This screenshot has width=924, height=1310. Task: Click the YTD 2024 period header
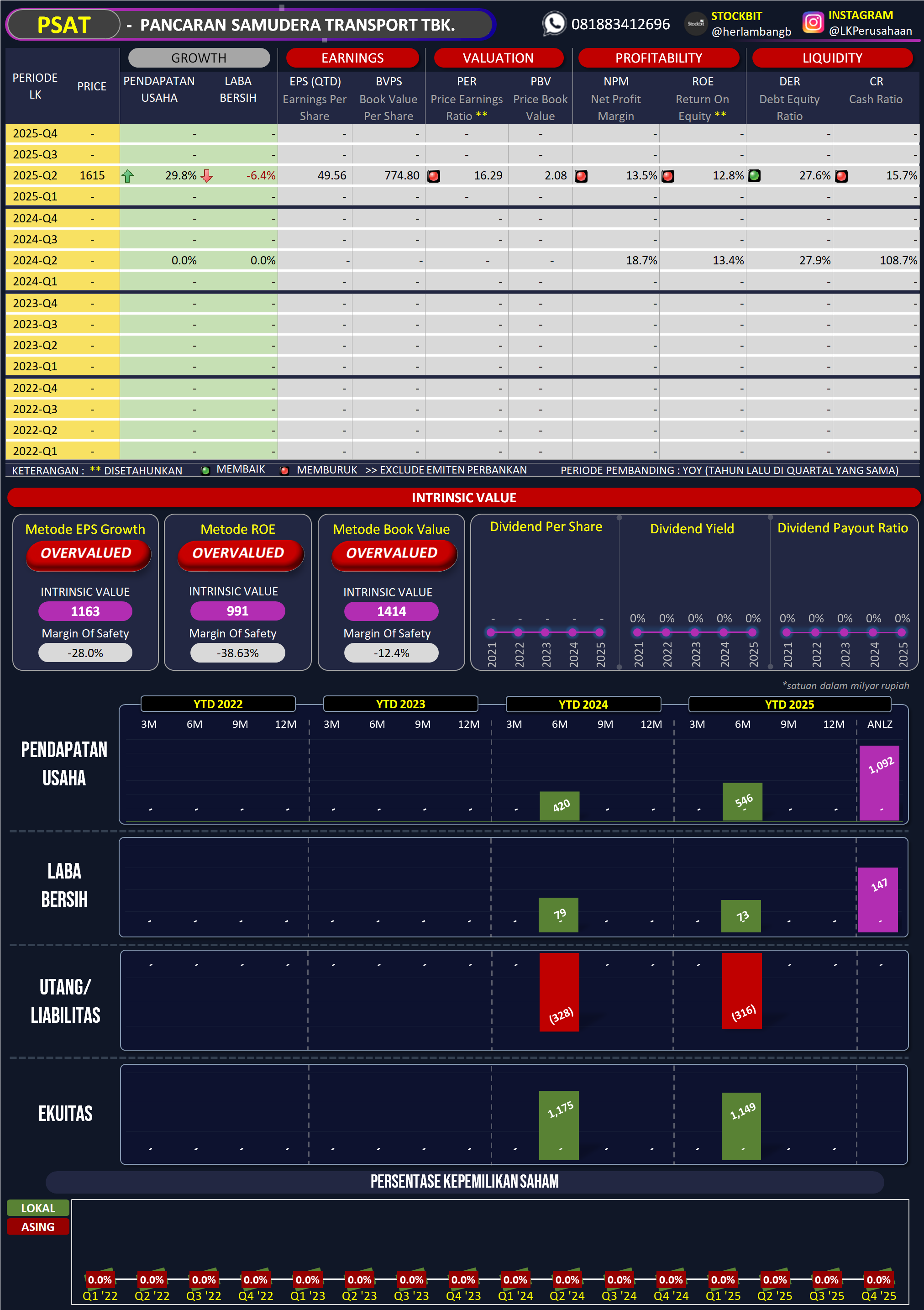pyautogui.click(x=583, y=704)
